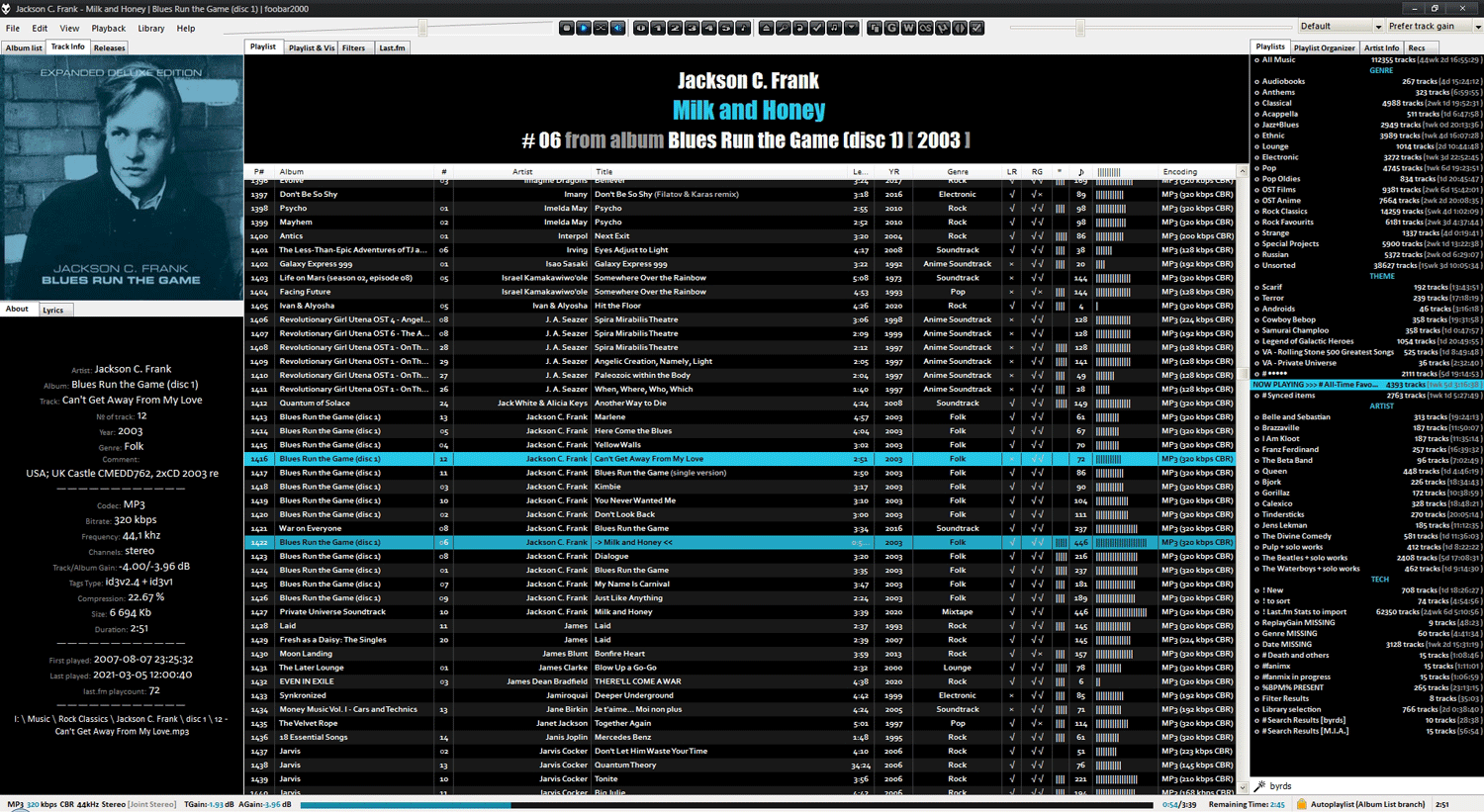Click the curved return-arrow toolbar icon

(x=799, y=28)
